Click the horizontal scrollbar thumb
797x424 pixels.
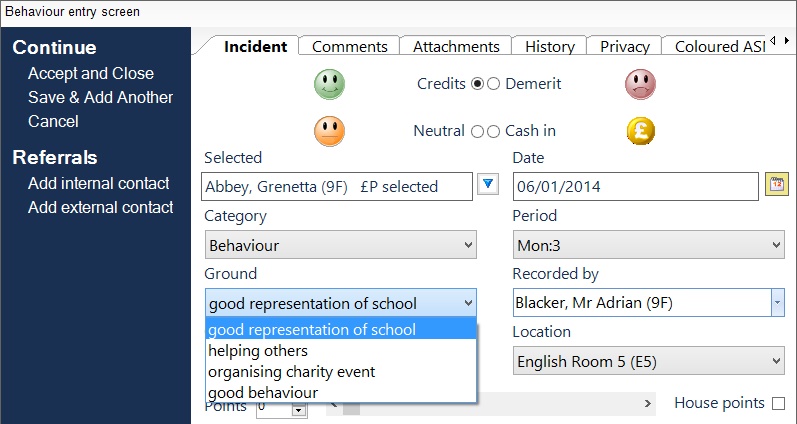click(351, 407)
